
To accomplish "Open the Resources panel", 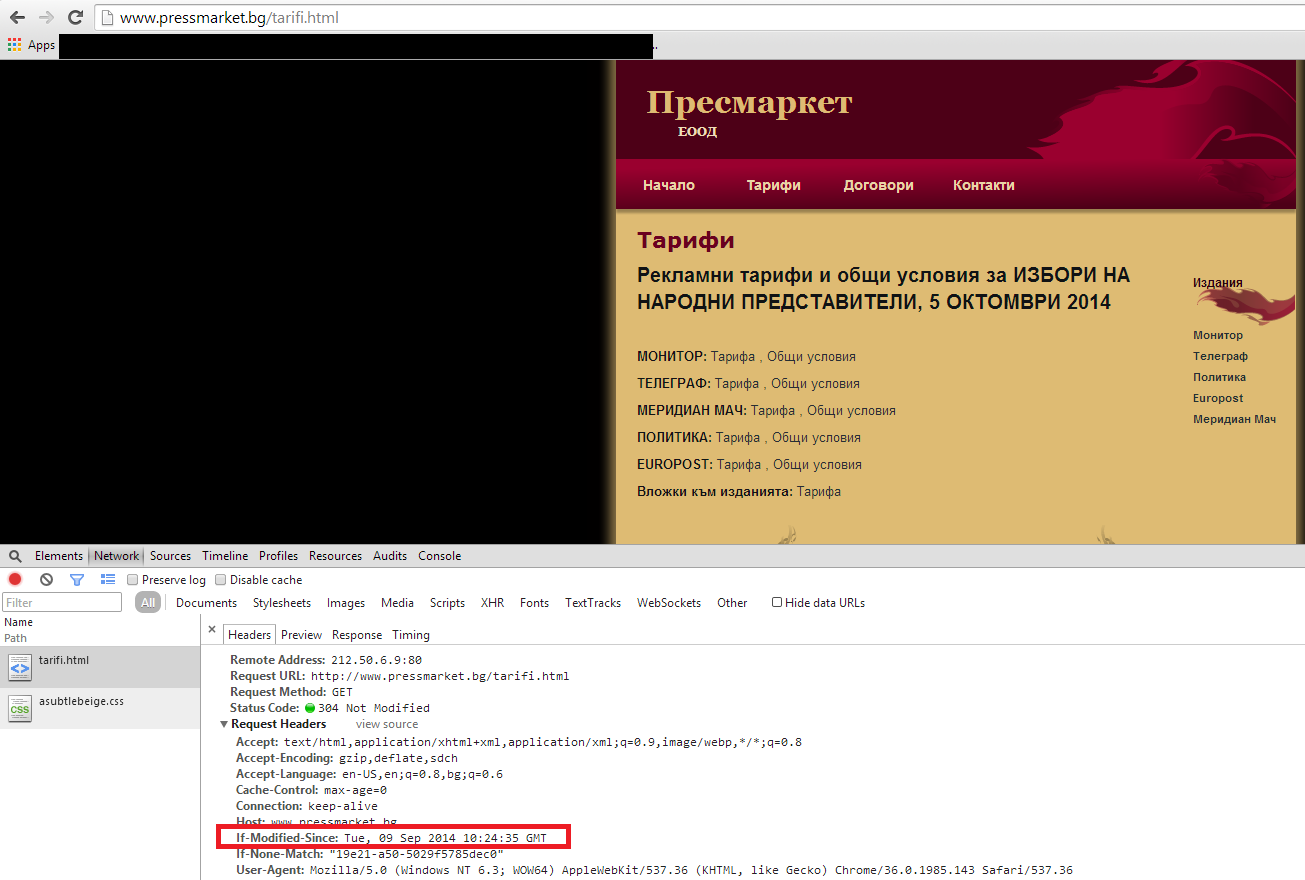I will 335,556.
